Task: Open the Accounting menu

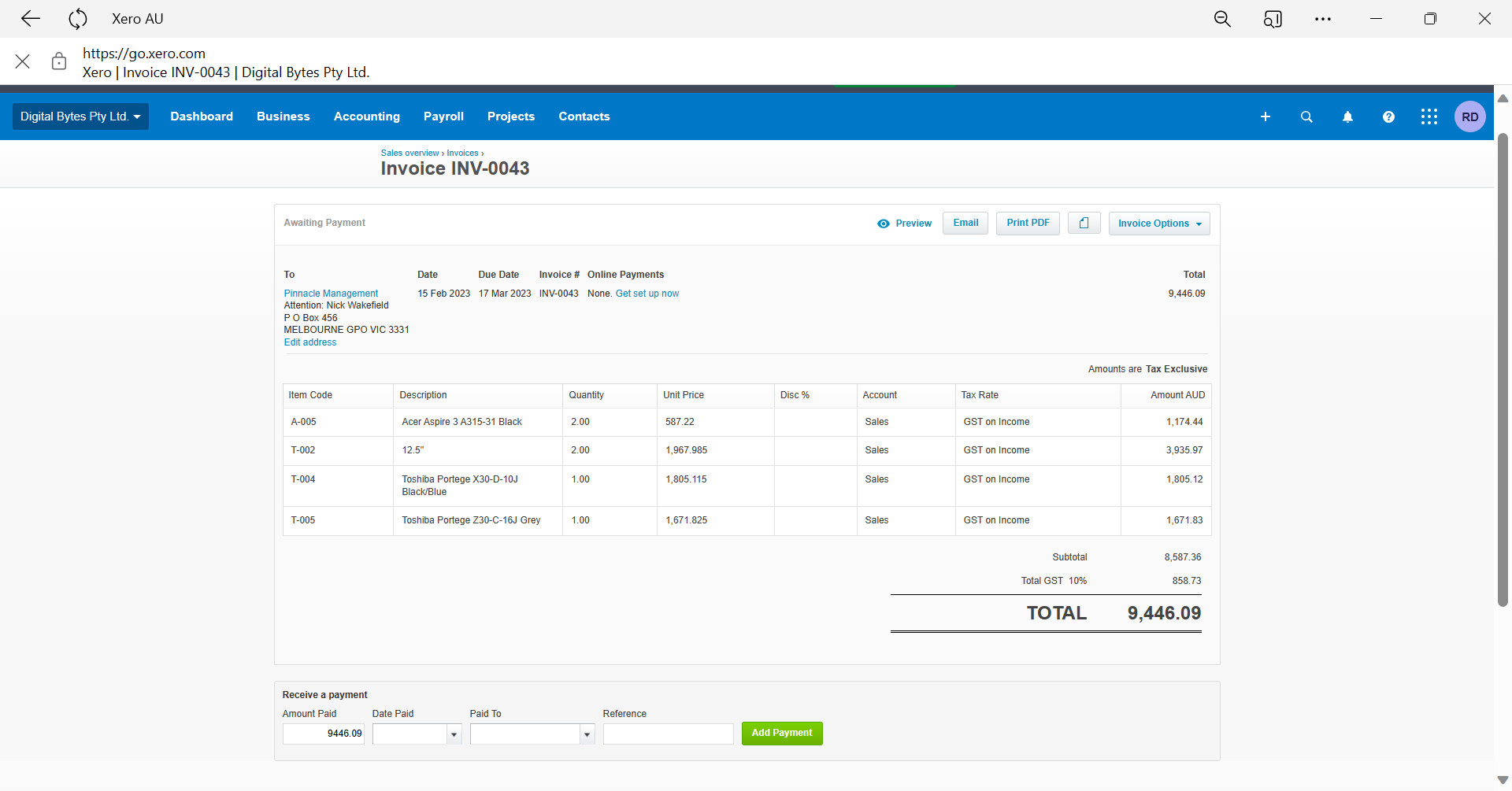Action: (367, 116)
